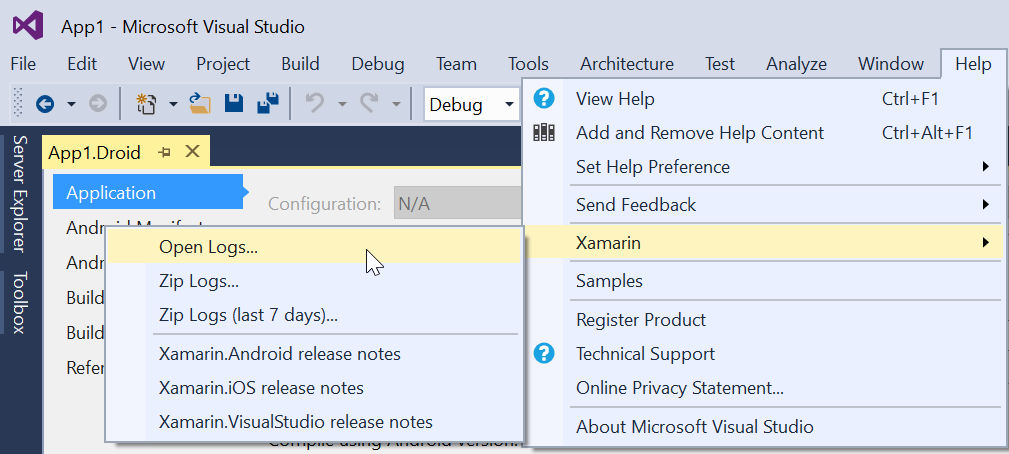Image resolution: width=1009 pixels, height=454 pixels.
Task: Click the Save floppy disk icon
Action: pyautogui.click(x=234, y=103)
